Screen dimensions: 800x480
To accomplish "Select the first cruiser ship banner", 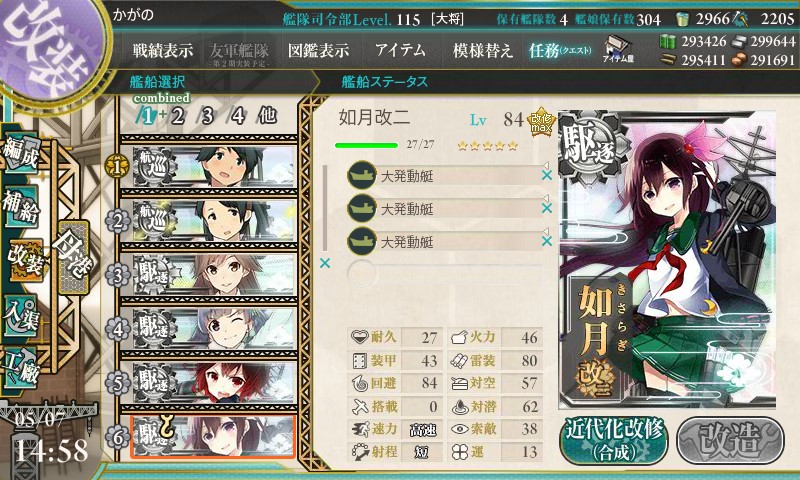I will pos(214,166).
